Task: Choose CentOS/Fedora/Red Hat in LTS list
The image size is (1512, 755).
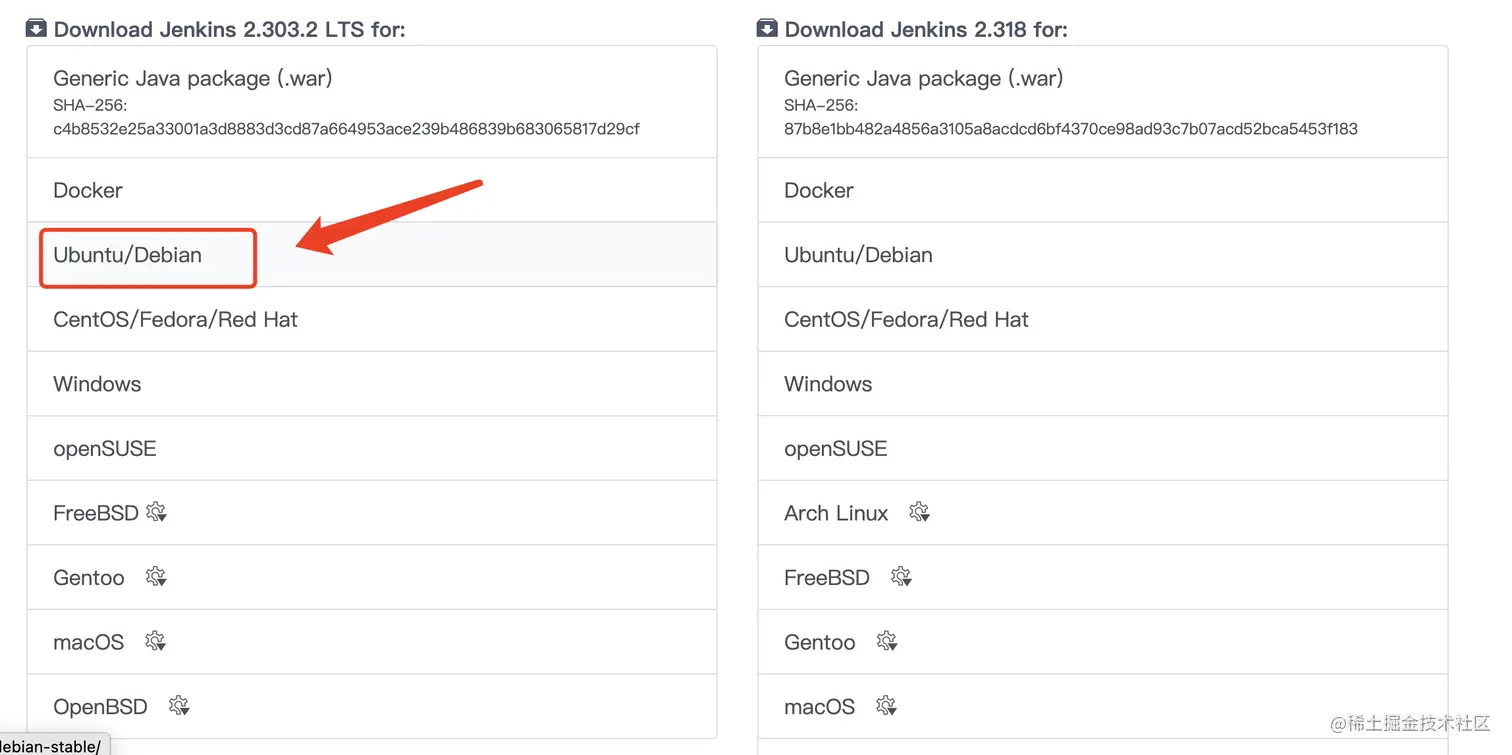Action: tap(372, 319)
